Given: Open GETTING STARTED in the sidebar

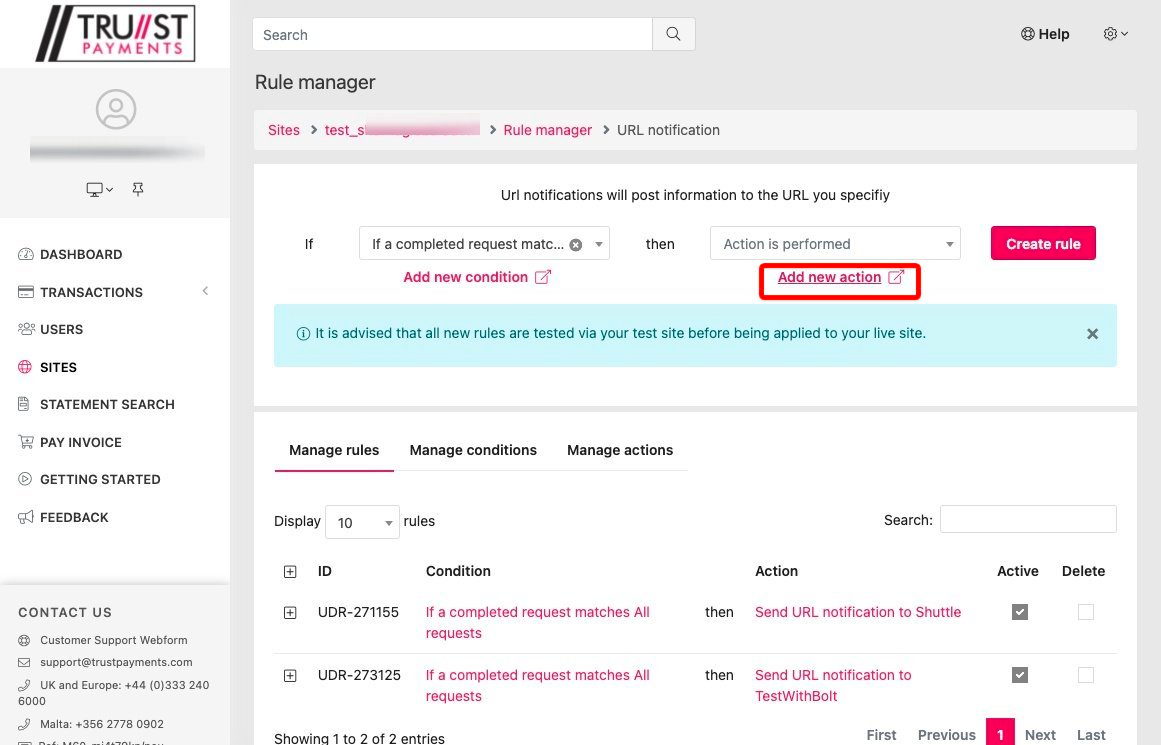Looking at the screenshot, I should (100, 479).
